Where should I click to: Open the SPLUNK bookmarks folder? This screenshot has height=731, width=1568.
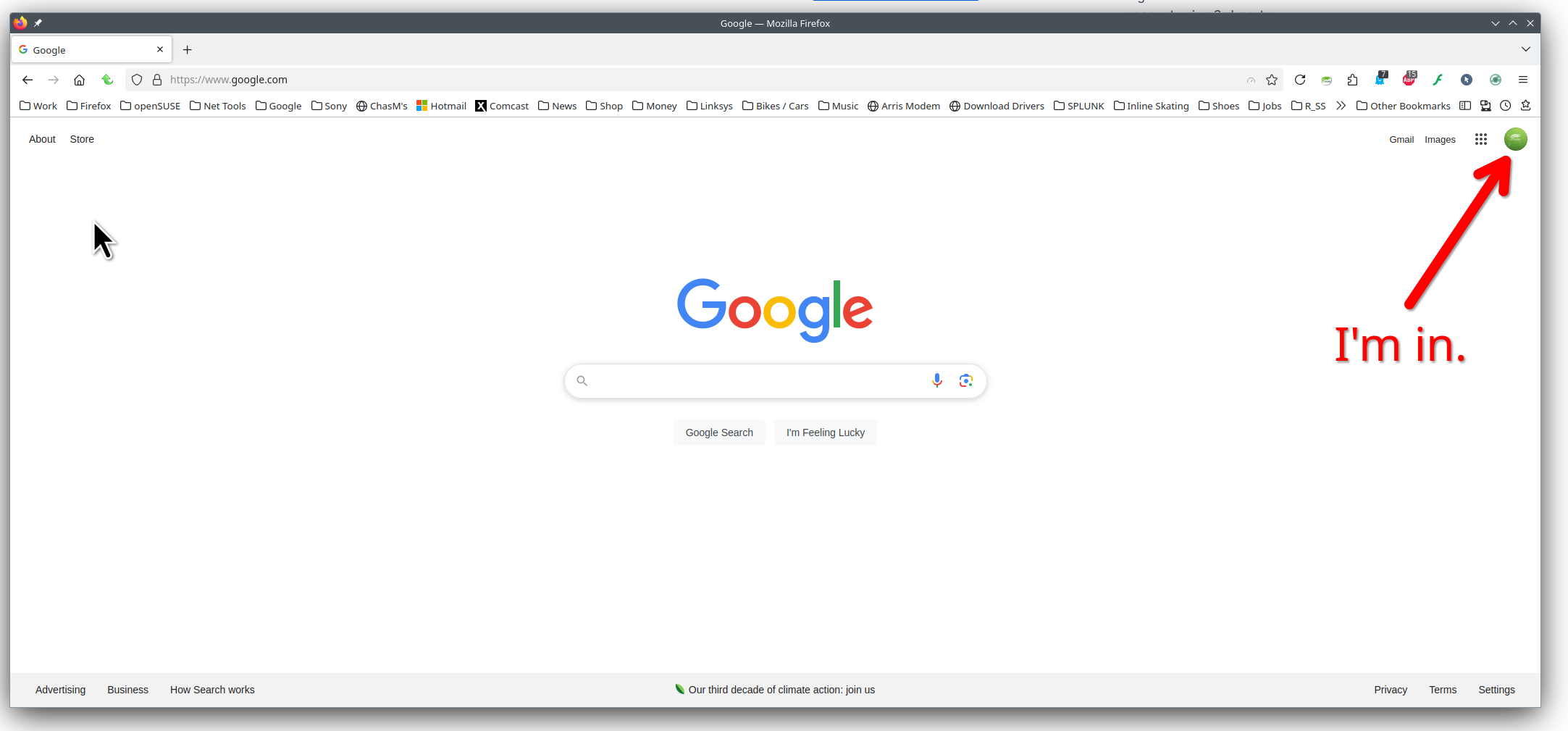1079,106
